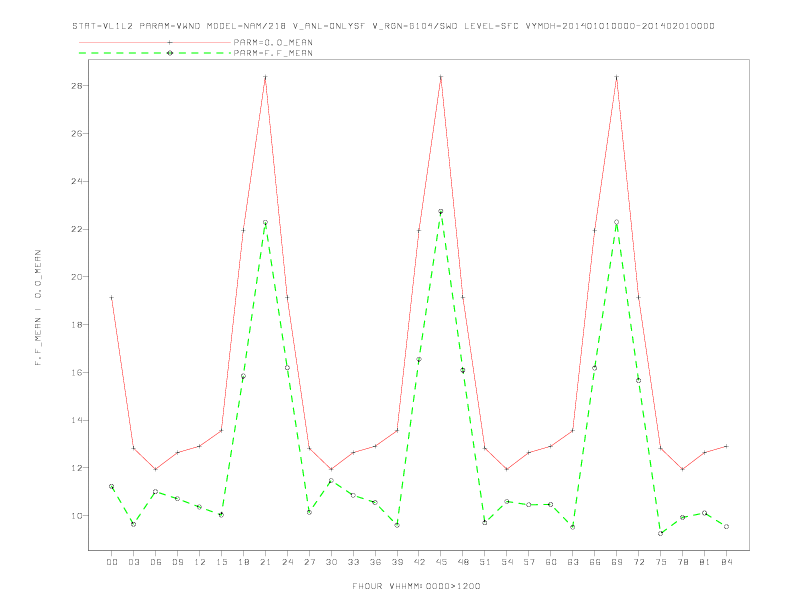Image resolution: width=792 pixels, height=612 pixels.
Task: Click green circle marker at hour 03
Action: pos(133,524)
